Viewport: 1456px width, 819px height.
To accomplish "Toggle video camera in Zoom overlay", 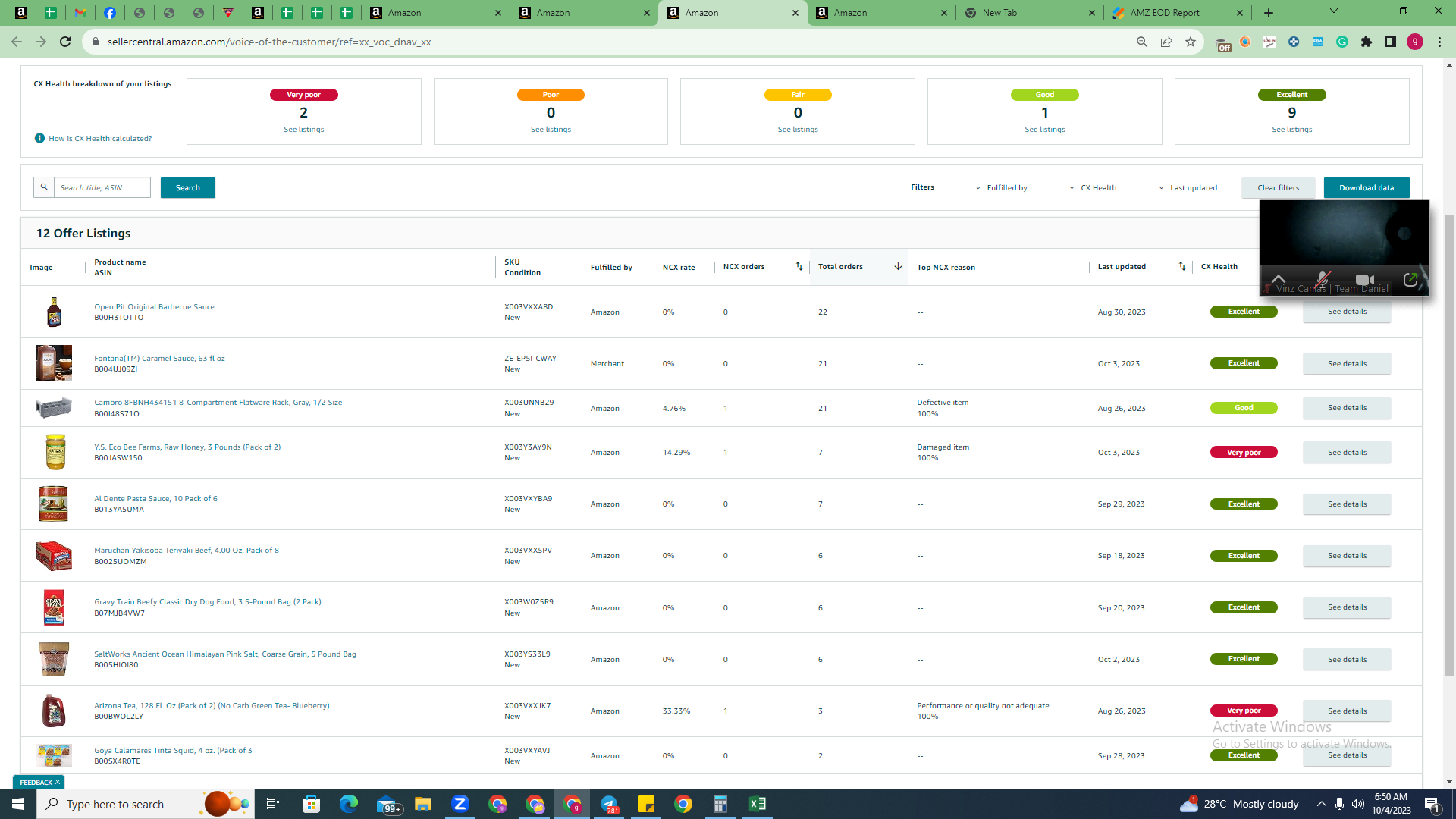I will (1364, 280).
